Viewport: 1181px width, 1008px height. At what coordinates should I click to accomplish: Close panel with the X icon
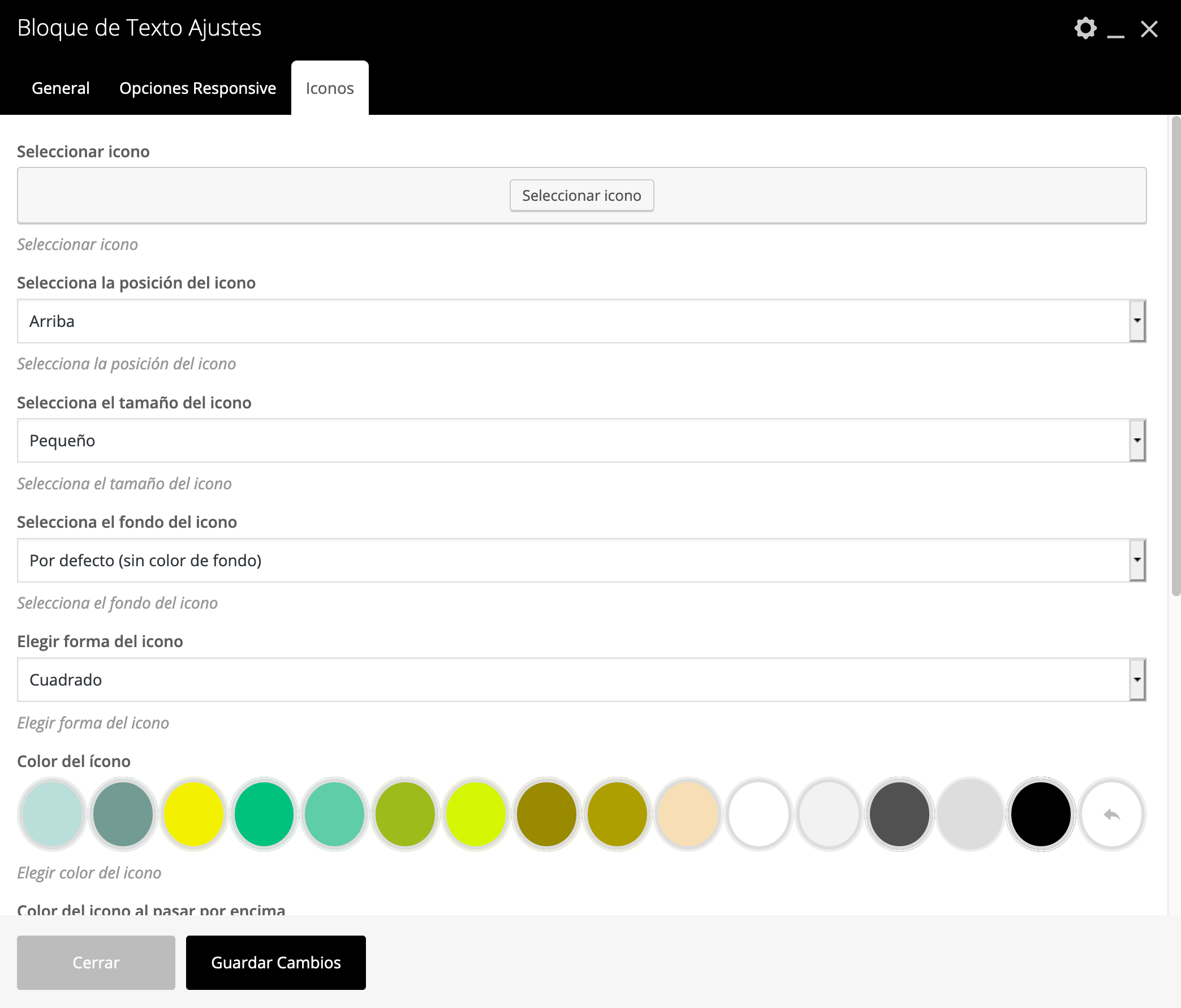1149,28
